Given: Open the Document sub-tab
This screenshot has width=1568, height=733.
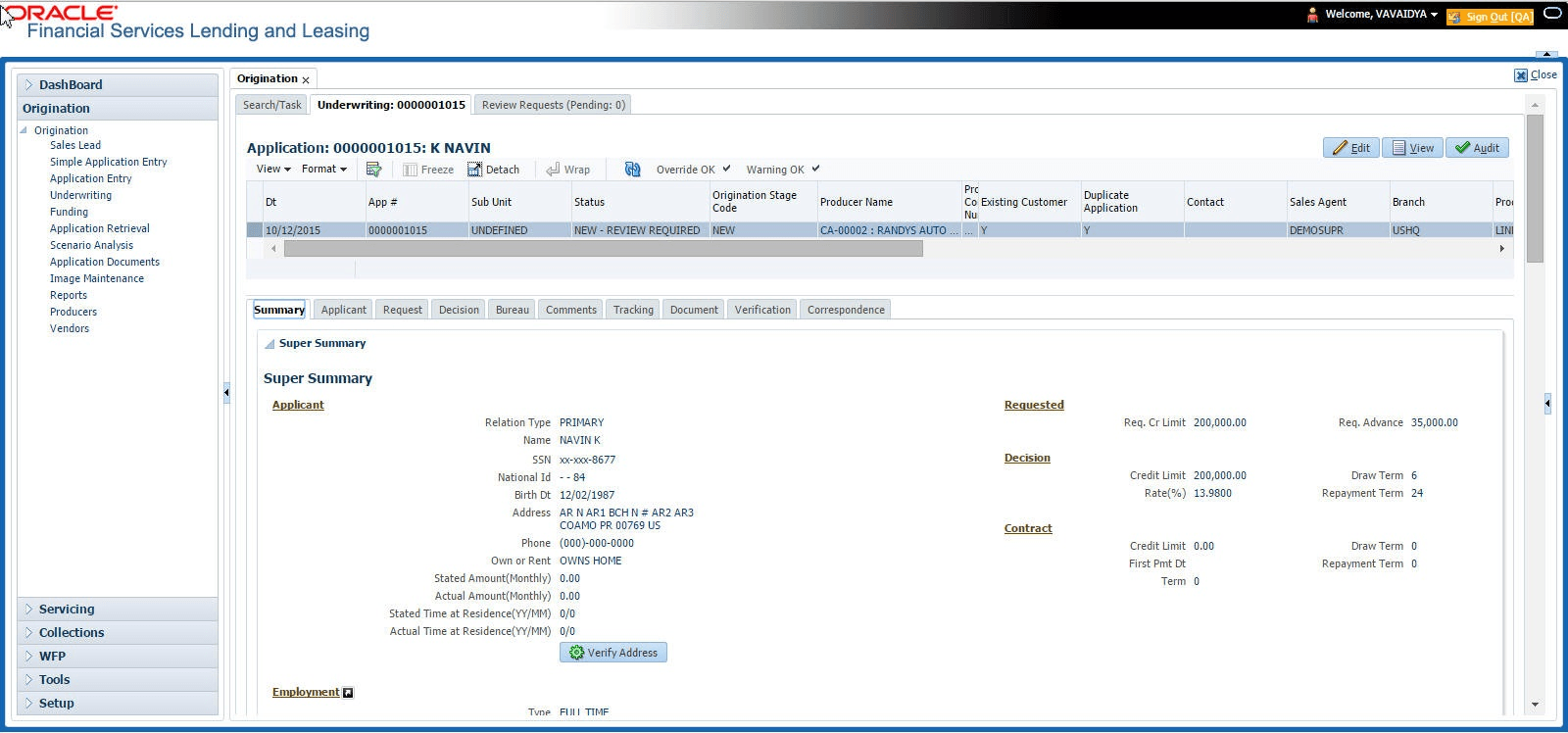Looking at the screenshot, I should point(694,310).
